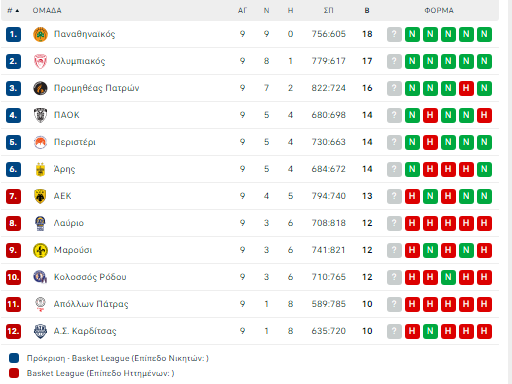
Task: Click the Άρης yellow team crest
Action: pos(40,169)
